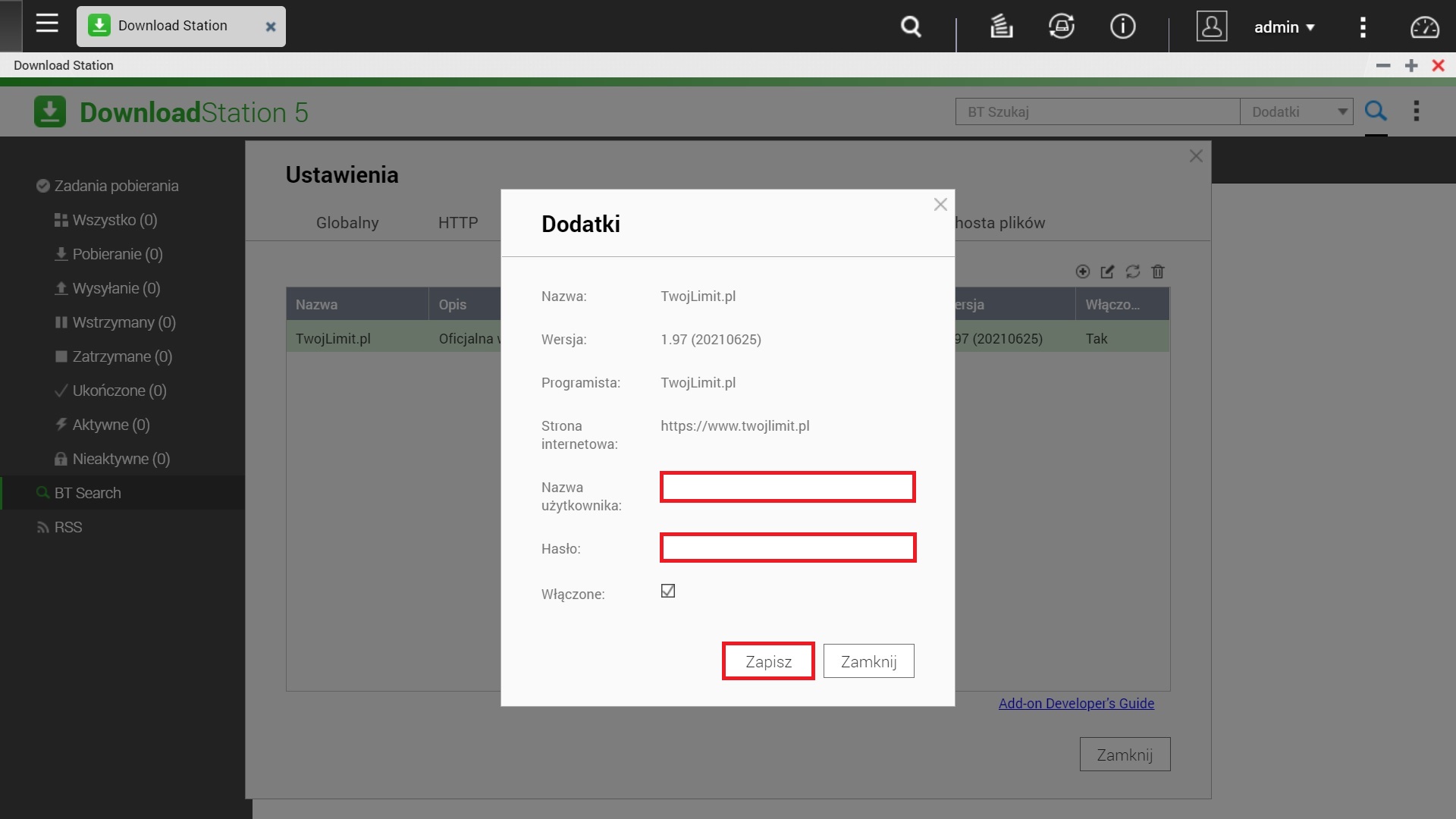Close the Download Station window red X

point(1438,65)
